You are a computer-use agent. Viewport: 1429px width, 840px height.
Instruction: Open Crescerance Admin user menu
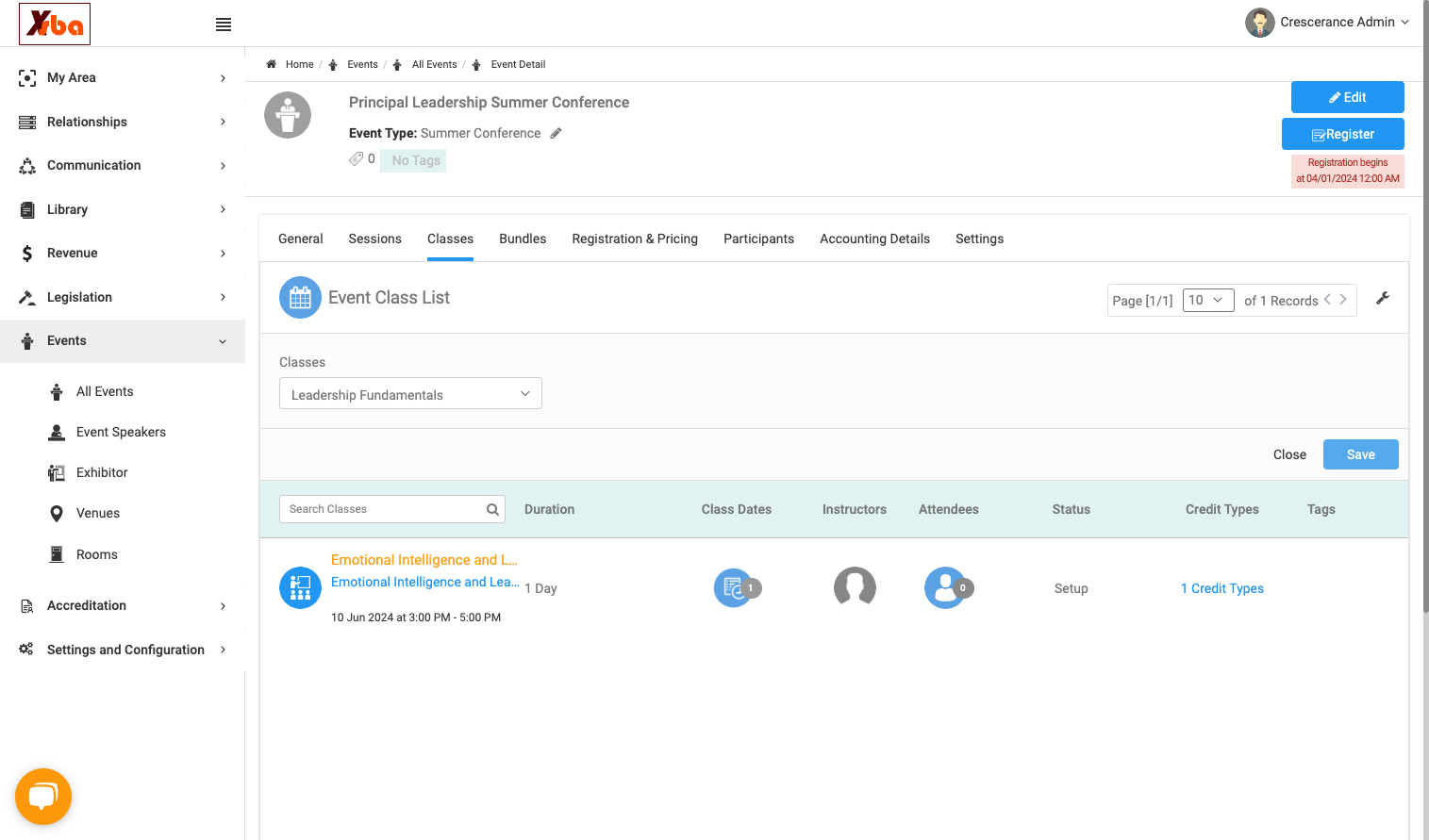1326,23
